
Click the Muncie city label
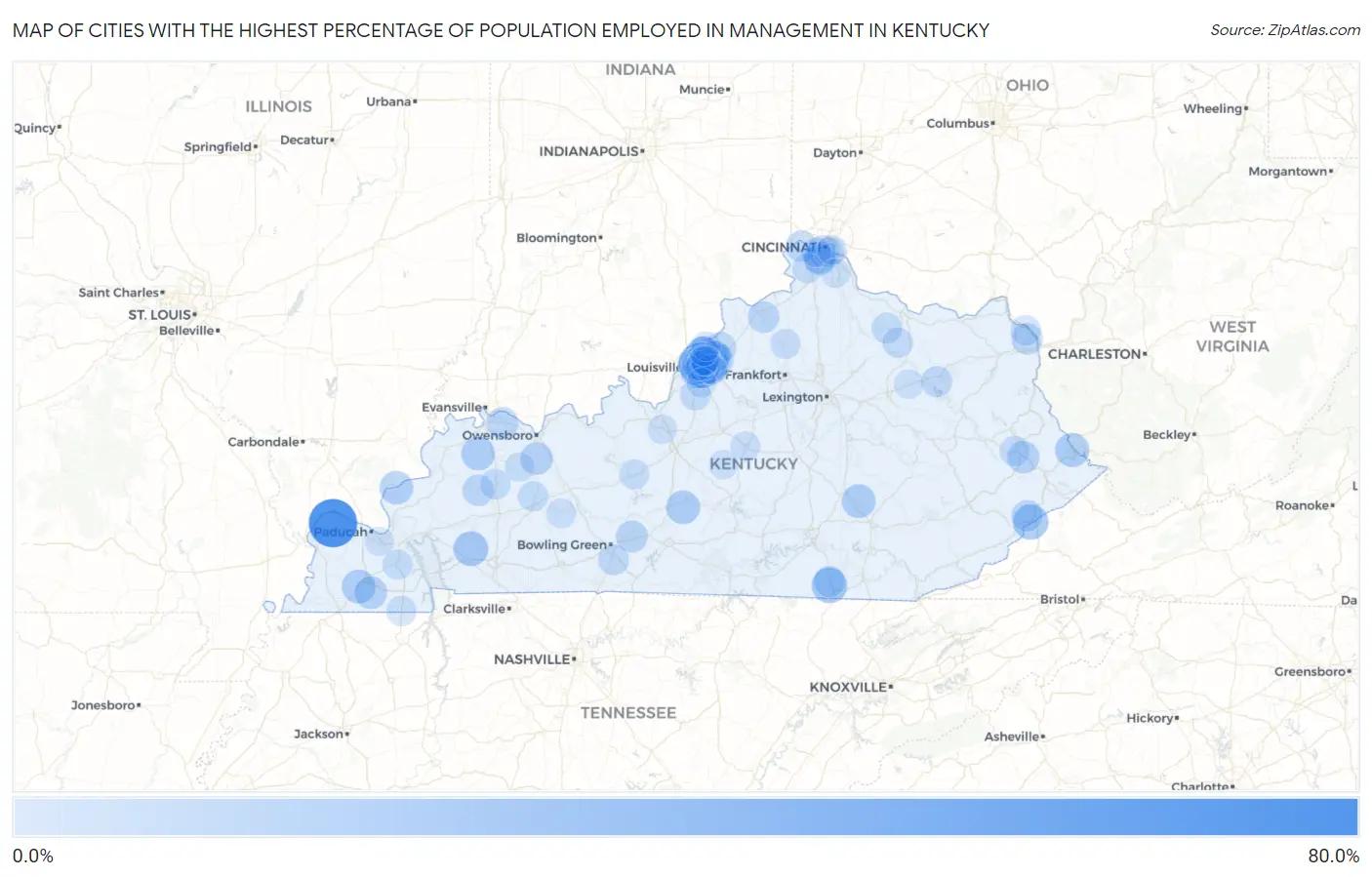[703, 89]
